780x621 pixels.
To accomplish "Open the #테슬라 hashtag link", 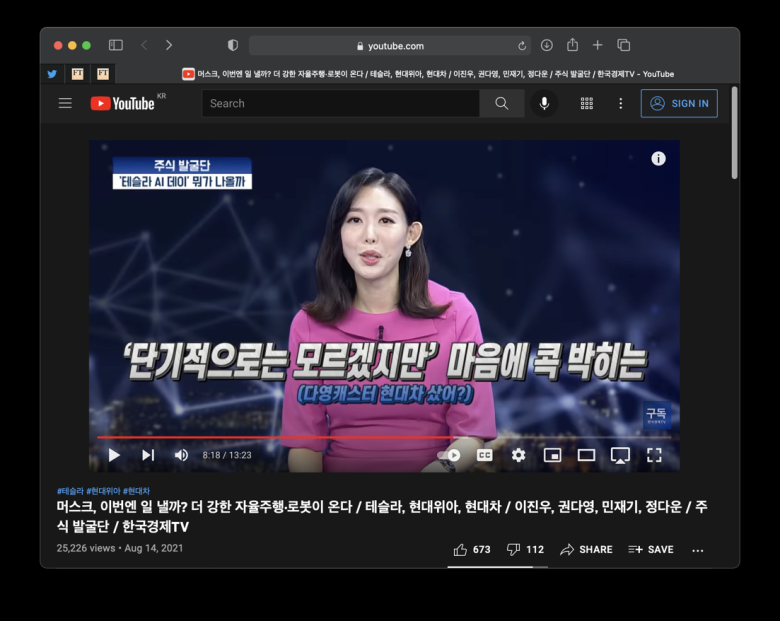I will (x=70, y=491).
